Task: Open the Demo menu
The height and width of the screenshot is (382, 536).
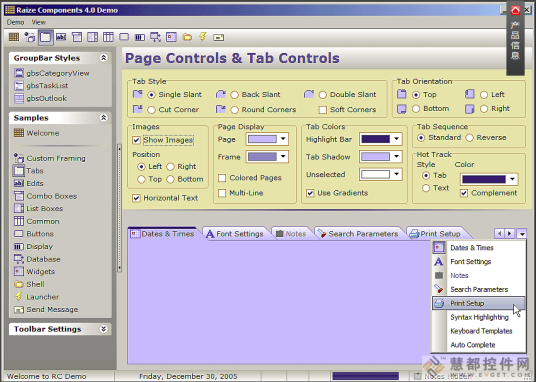Action: (x=15, y=22)
